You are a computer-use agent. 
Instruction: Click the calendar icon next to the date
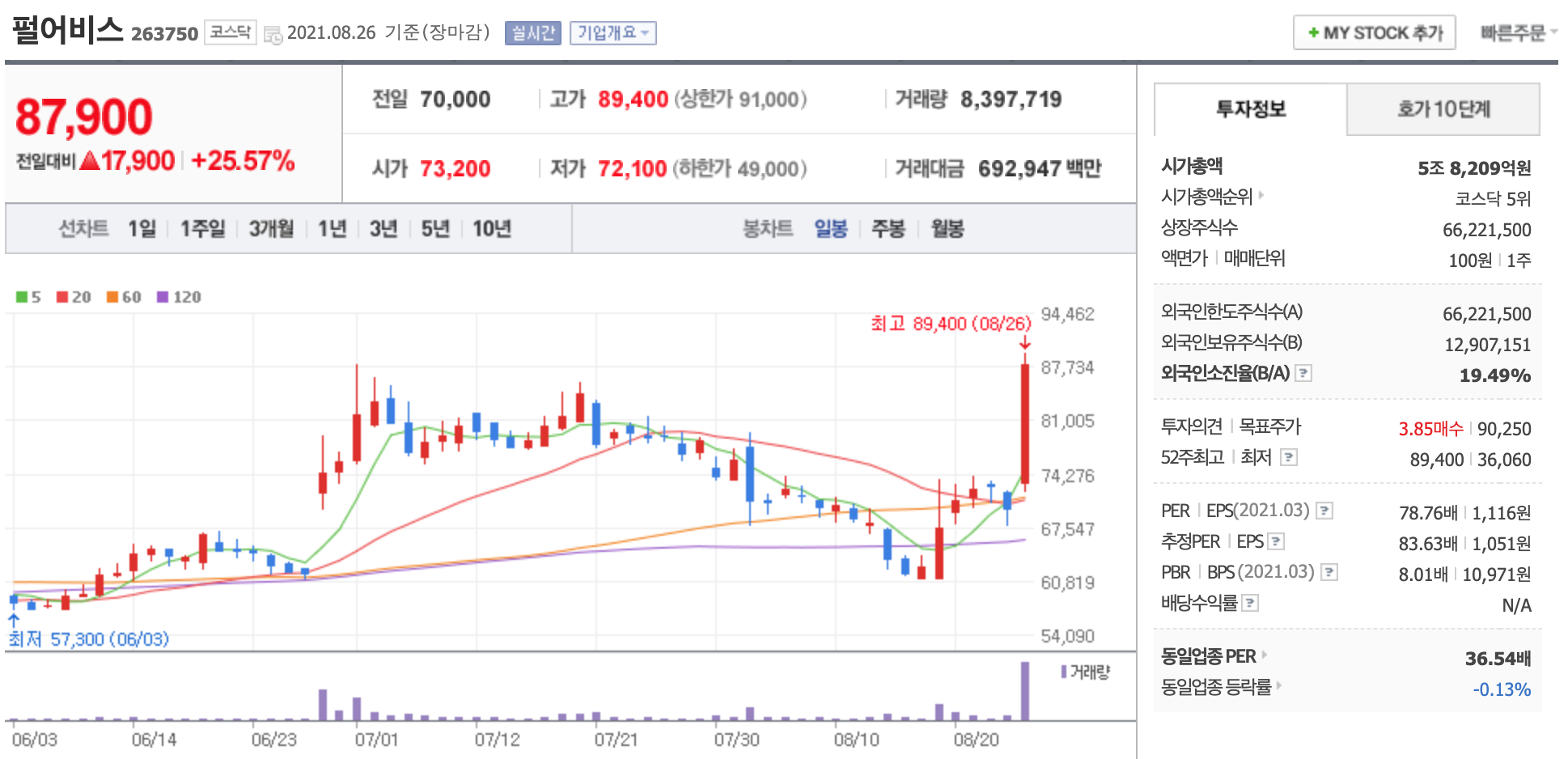[273, 35]
